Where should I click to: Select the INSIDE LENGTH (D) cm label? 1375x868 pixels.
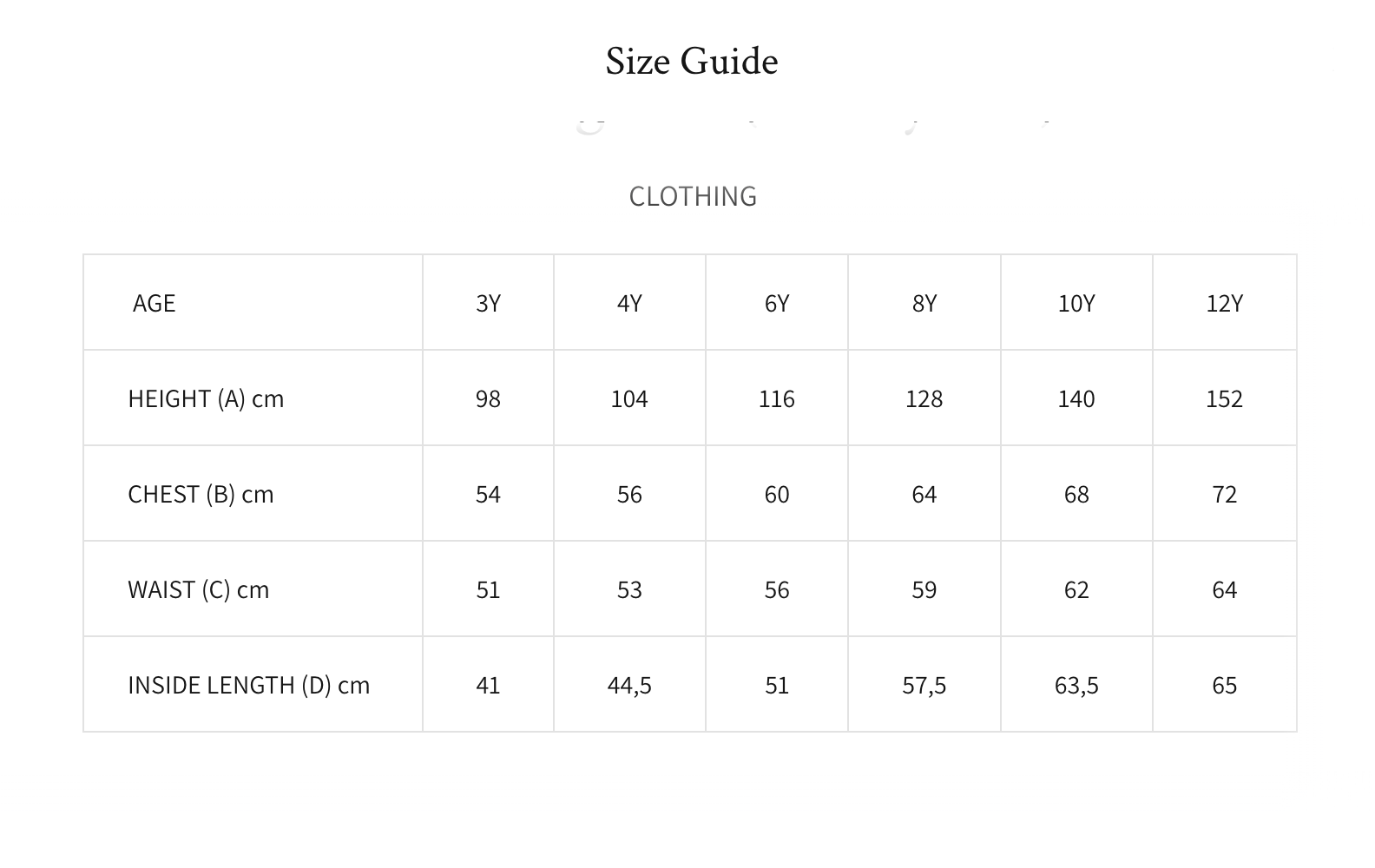click(248, 685)
